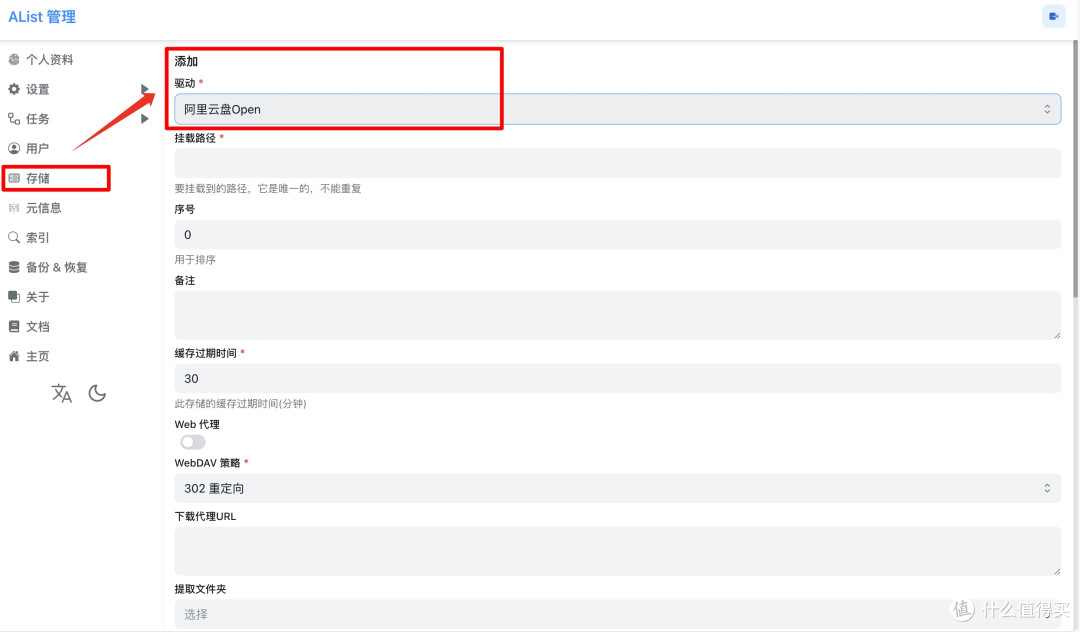
Task: Click the storage icon beside 存储
Action: click(14, 178)
